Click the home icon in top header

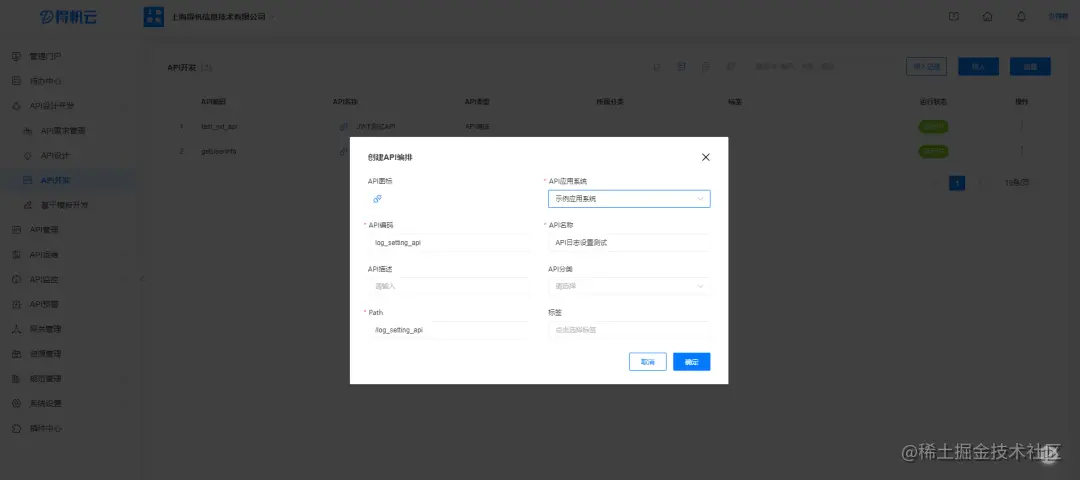988,17
